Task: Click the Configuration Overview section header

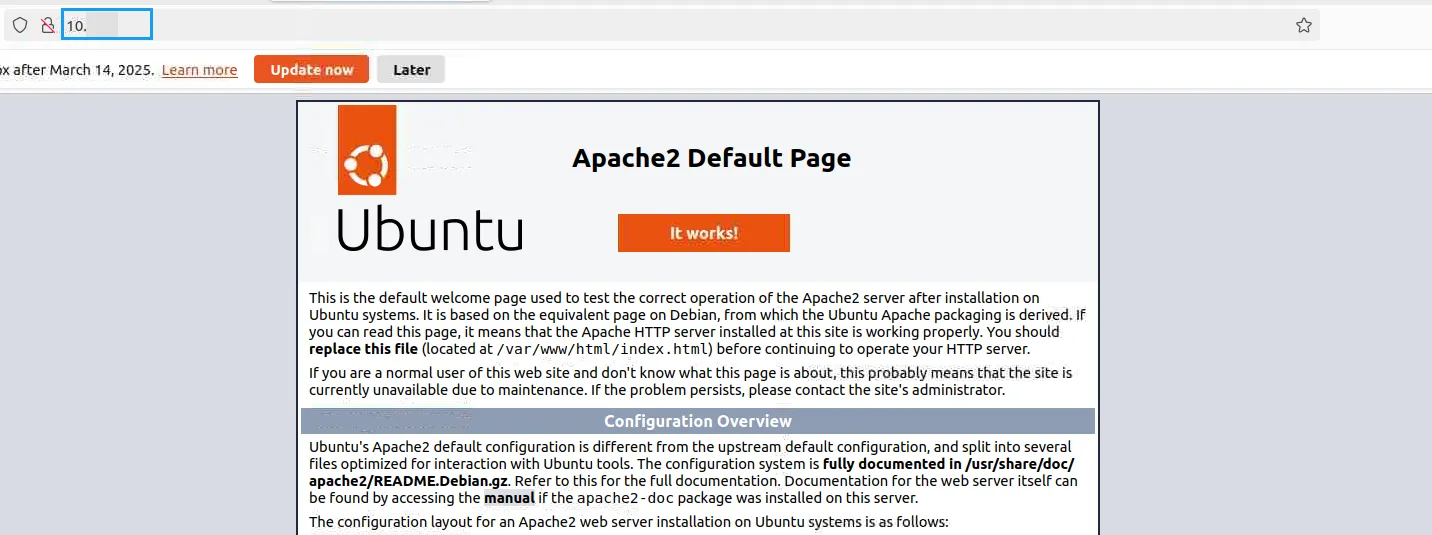Action: coord(698,421)
